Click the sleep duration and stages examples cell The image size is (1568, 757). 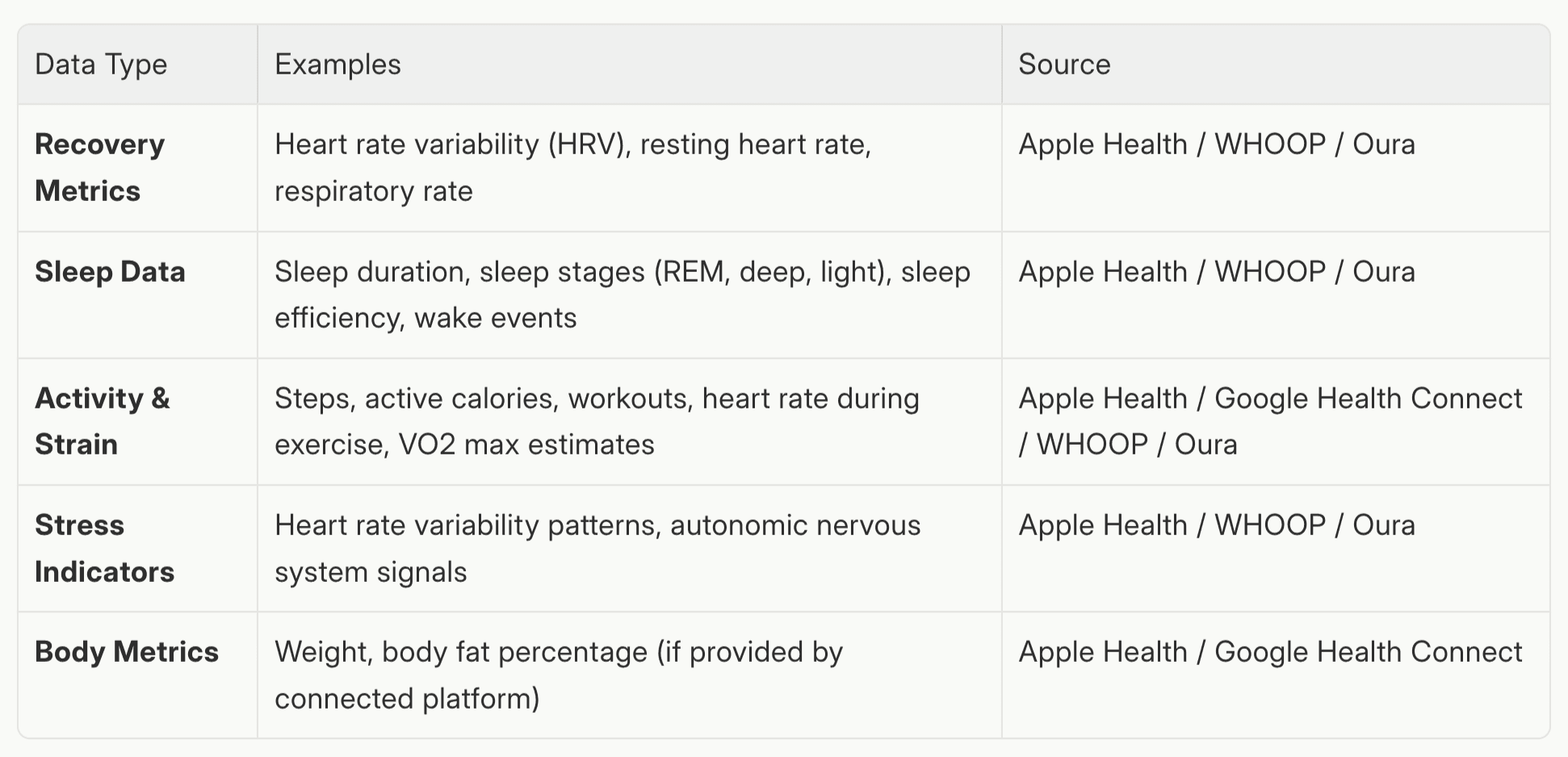click(622, 295)
